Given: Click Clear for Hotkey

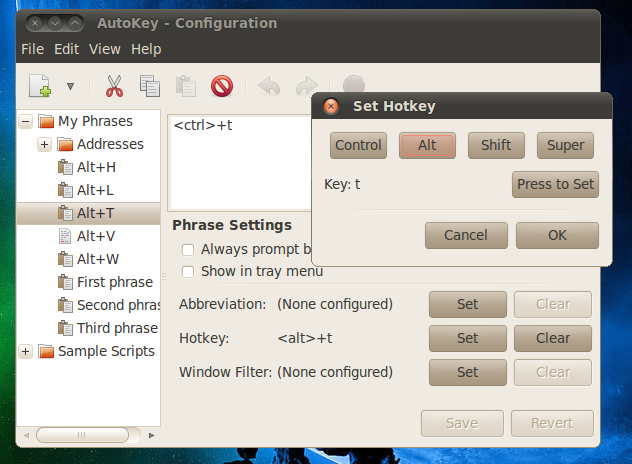Looking at the screenshot, I should pos(553,338).
